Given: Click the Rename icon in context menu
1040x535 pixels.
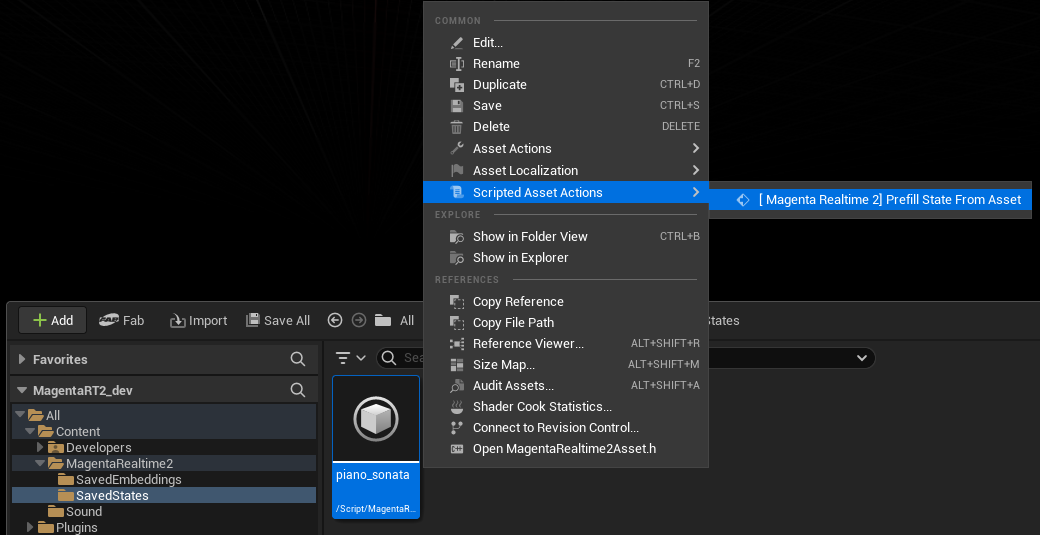Looking at the screenshot, I should tap(456, 64).
